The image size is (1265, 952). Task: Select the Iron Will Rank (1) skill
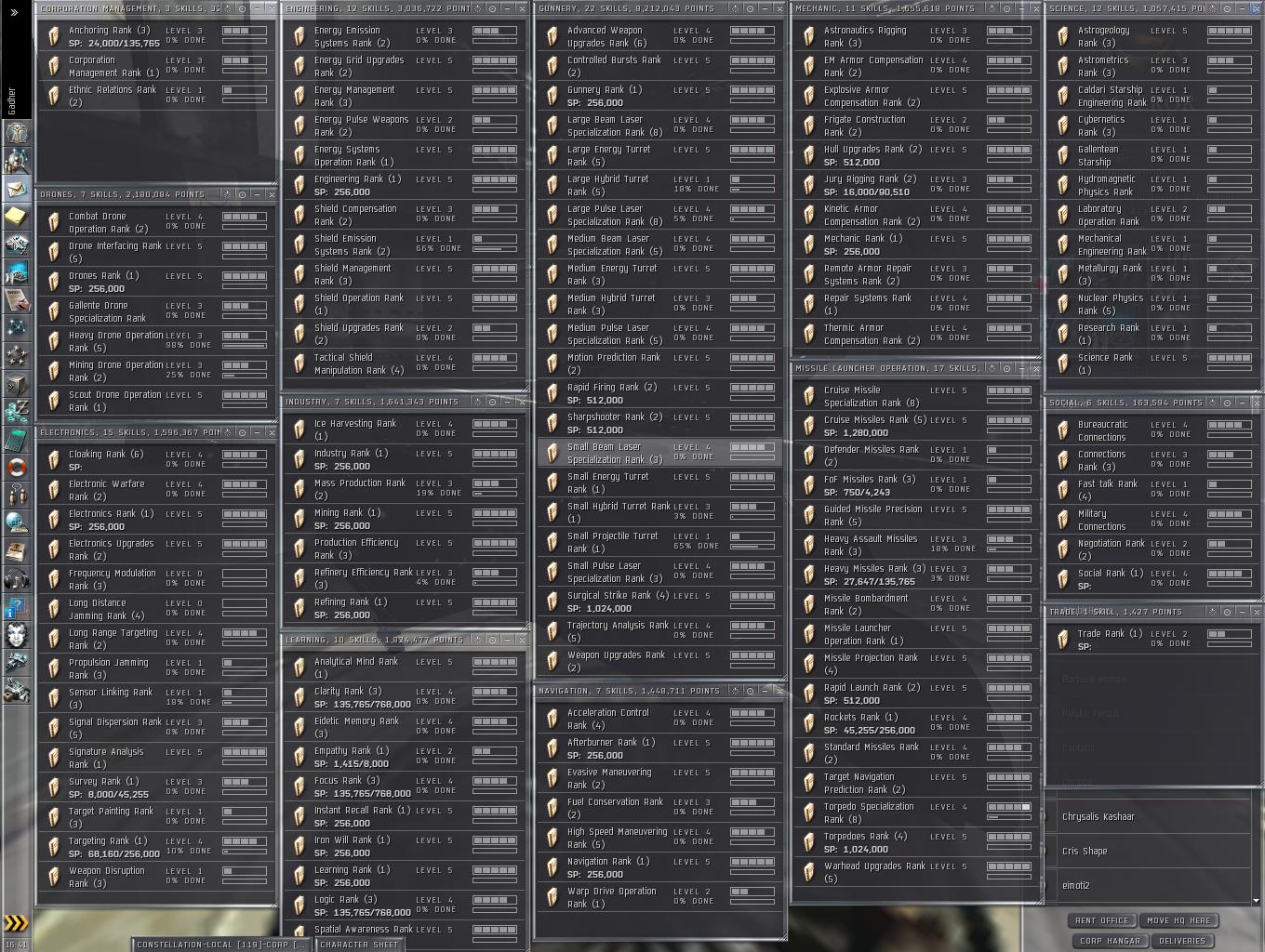click(406, 847)
